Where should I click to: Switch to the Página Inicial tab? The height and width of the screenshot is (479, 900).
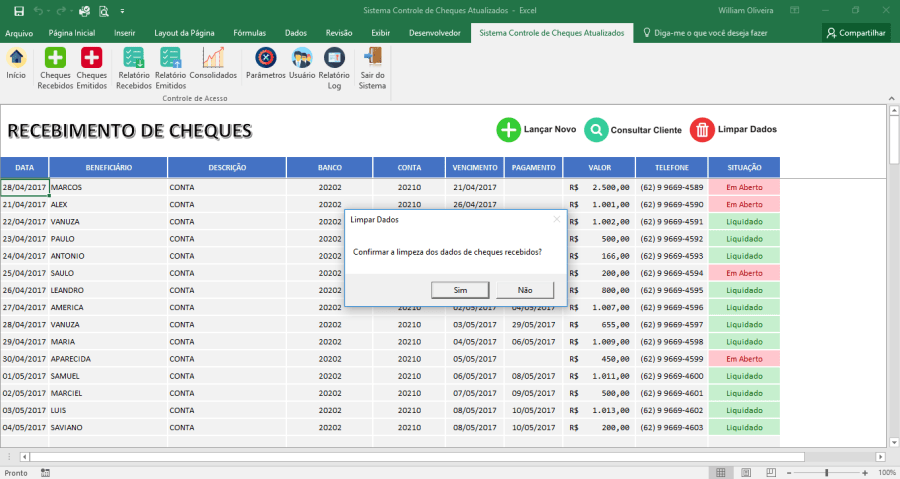coord(72,33)
